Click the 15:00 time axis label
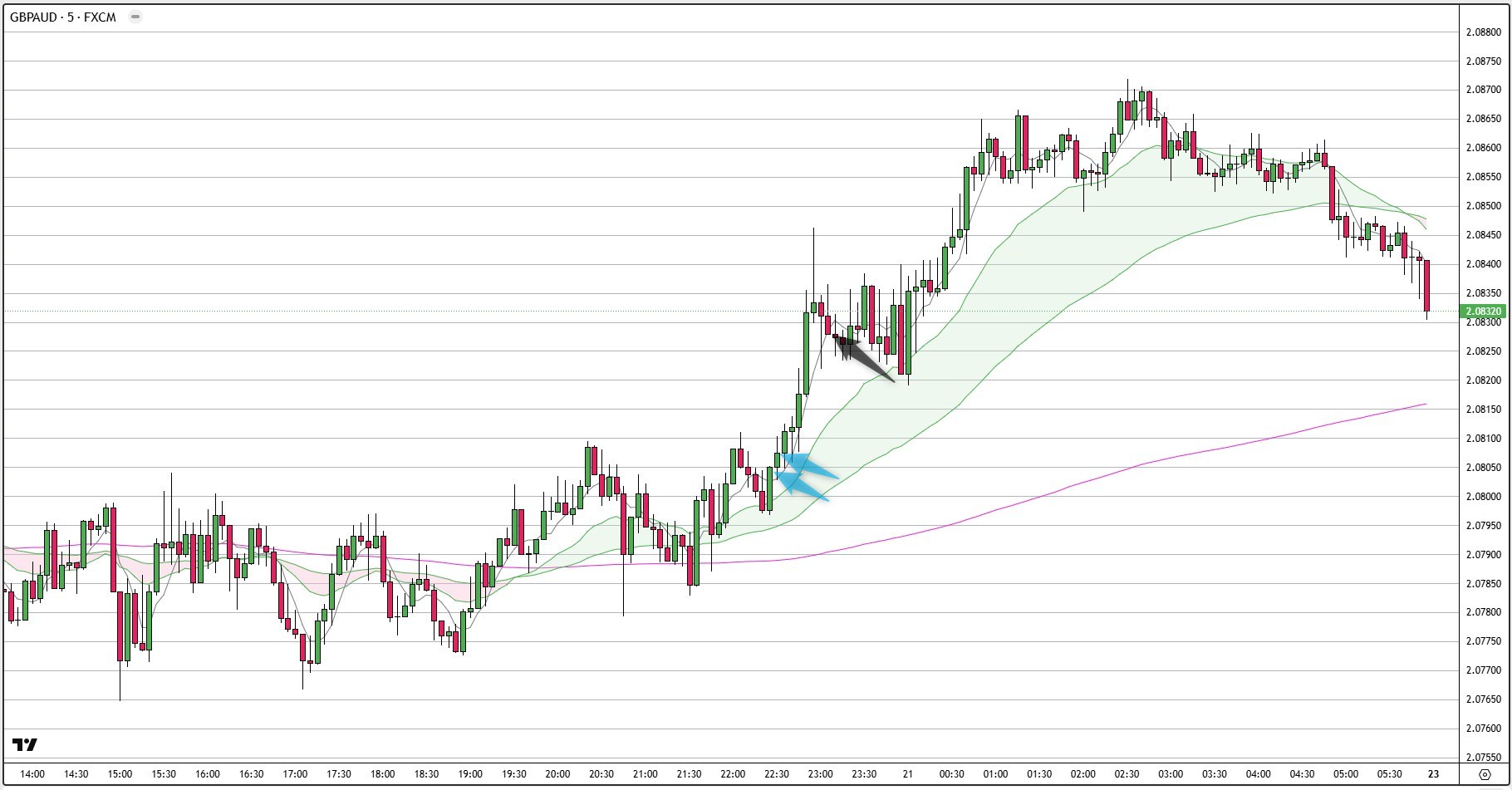 pyautogui.click(x=120, y=774)
